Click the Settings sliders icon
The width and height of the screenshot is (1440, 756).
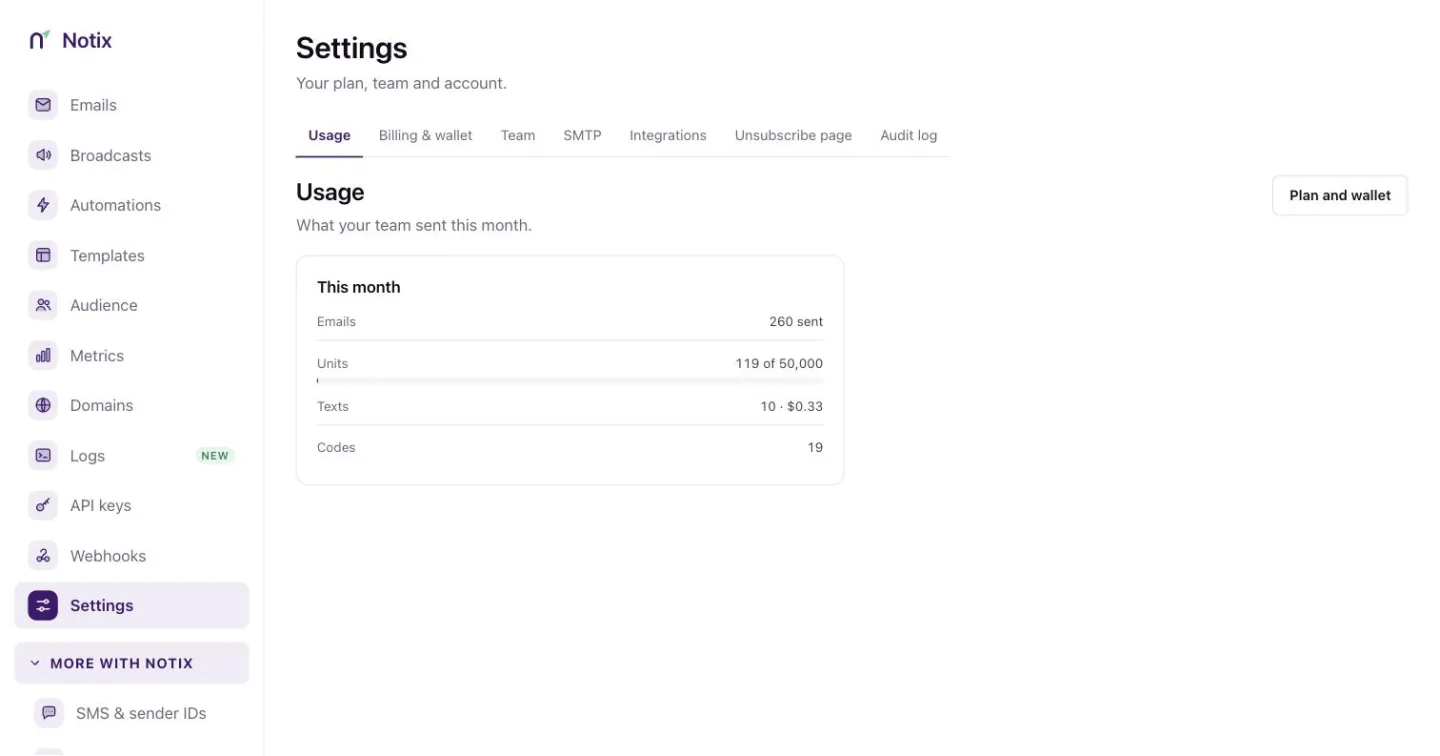point(43,605)
